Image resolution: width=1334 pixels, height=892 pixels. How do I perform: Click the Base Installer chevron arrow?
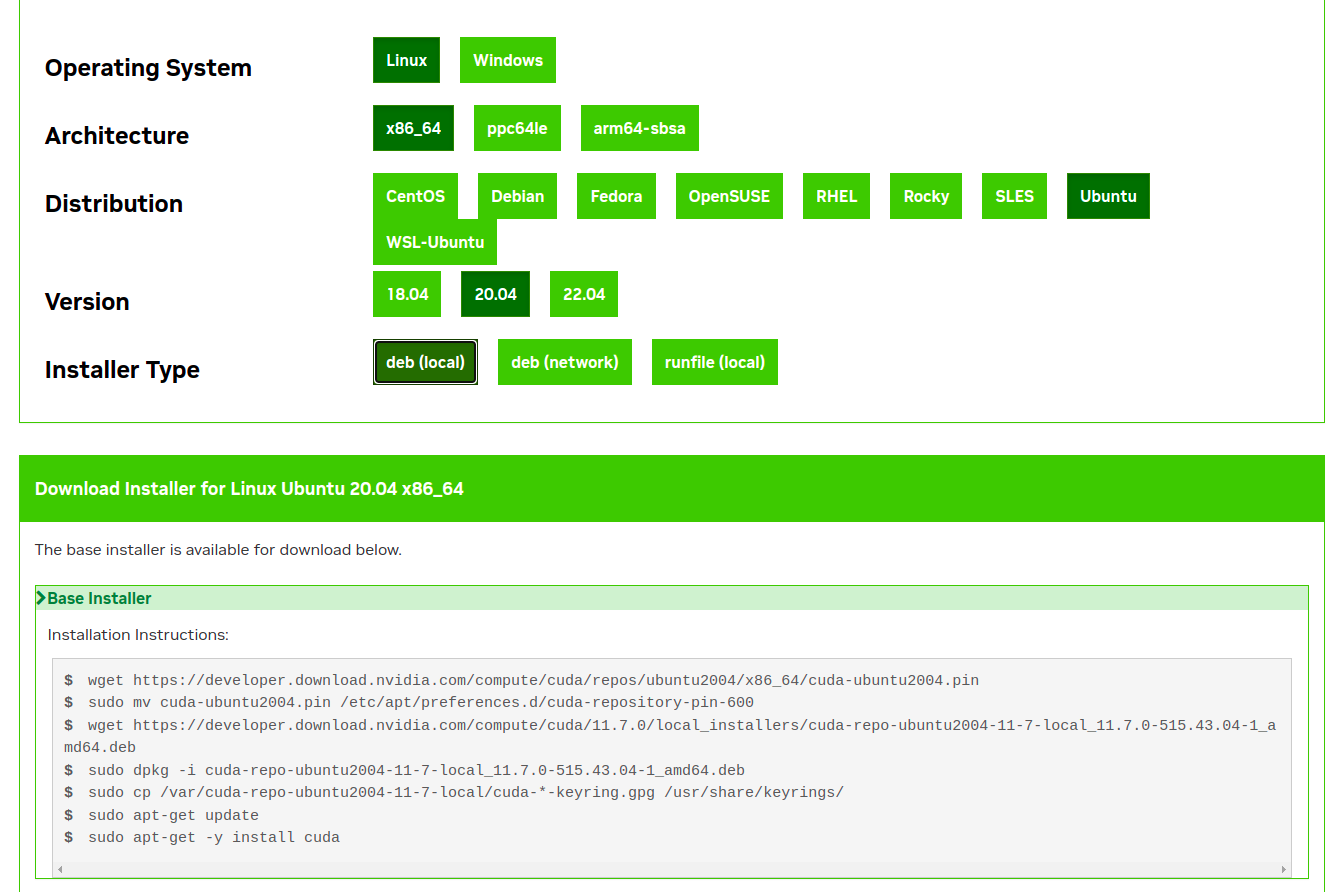(41, 598)
